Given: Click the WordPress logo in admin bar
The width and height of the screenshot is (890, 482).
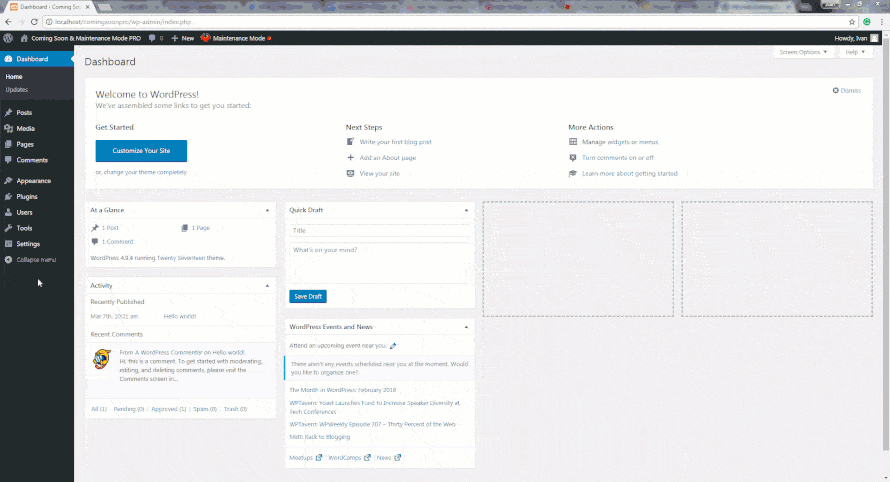Looking at the screenshot, I should [8, 38].
